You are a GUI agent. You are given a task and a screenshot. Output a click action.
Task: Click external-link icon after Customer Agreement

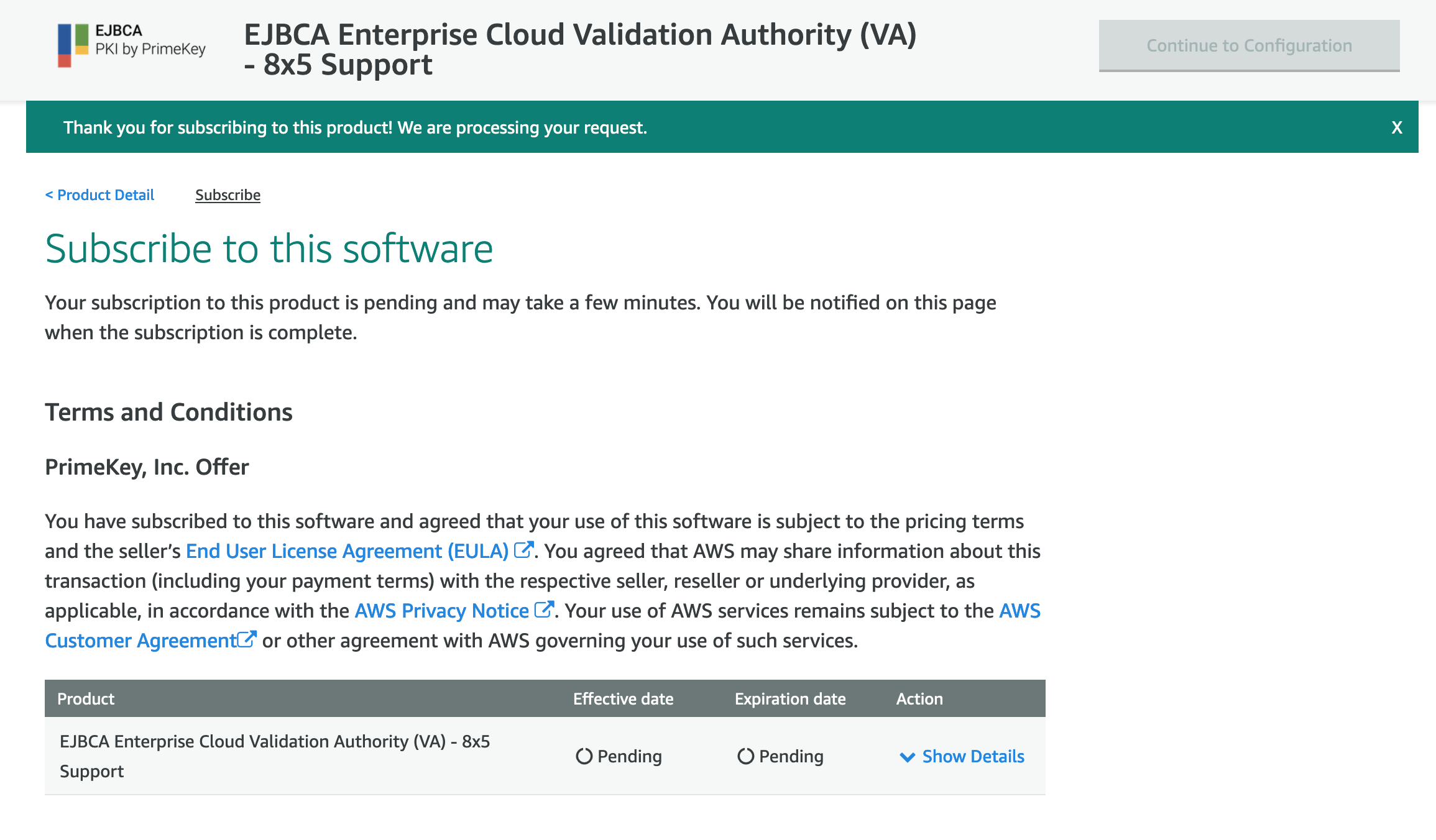pyautogui.click(x=247, y=639)
